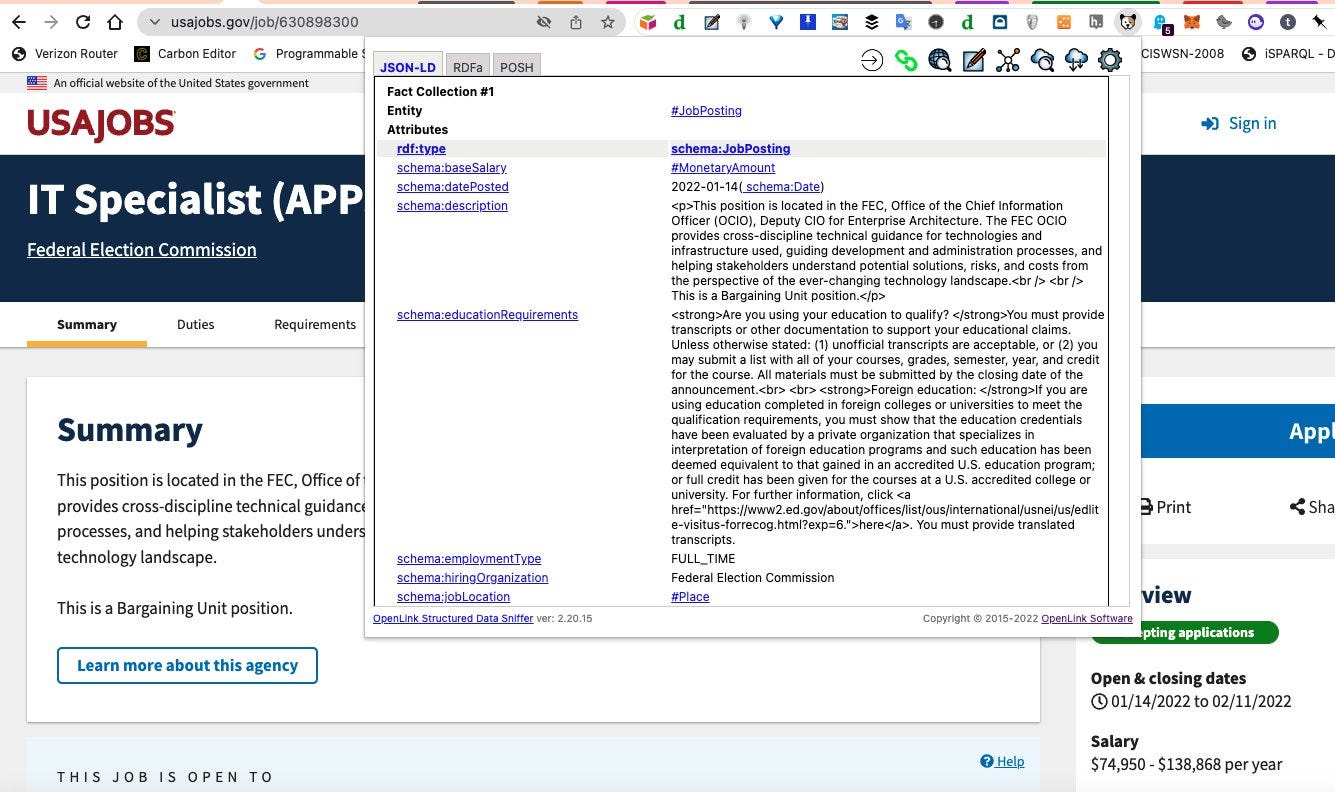Click the MetaMask fox extension icon
Image resolution: width=1335 pixels, height=792 pixels.
point(1191,22)
